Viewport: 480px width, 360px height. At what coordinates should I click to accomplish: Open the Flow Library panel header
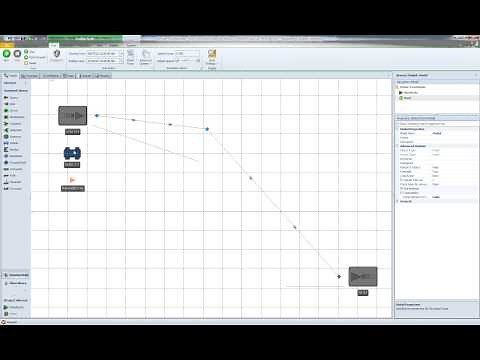point(16,283)
